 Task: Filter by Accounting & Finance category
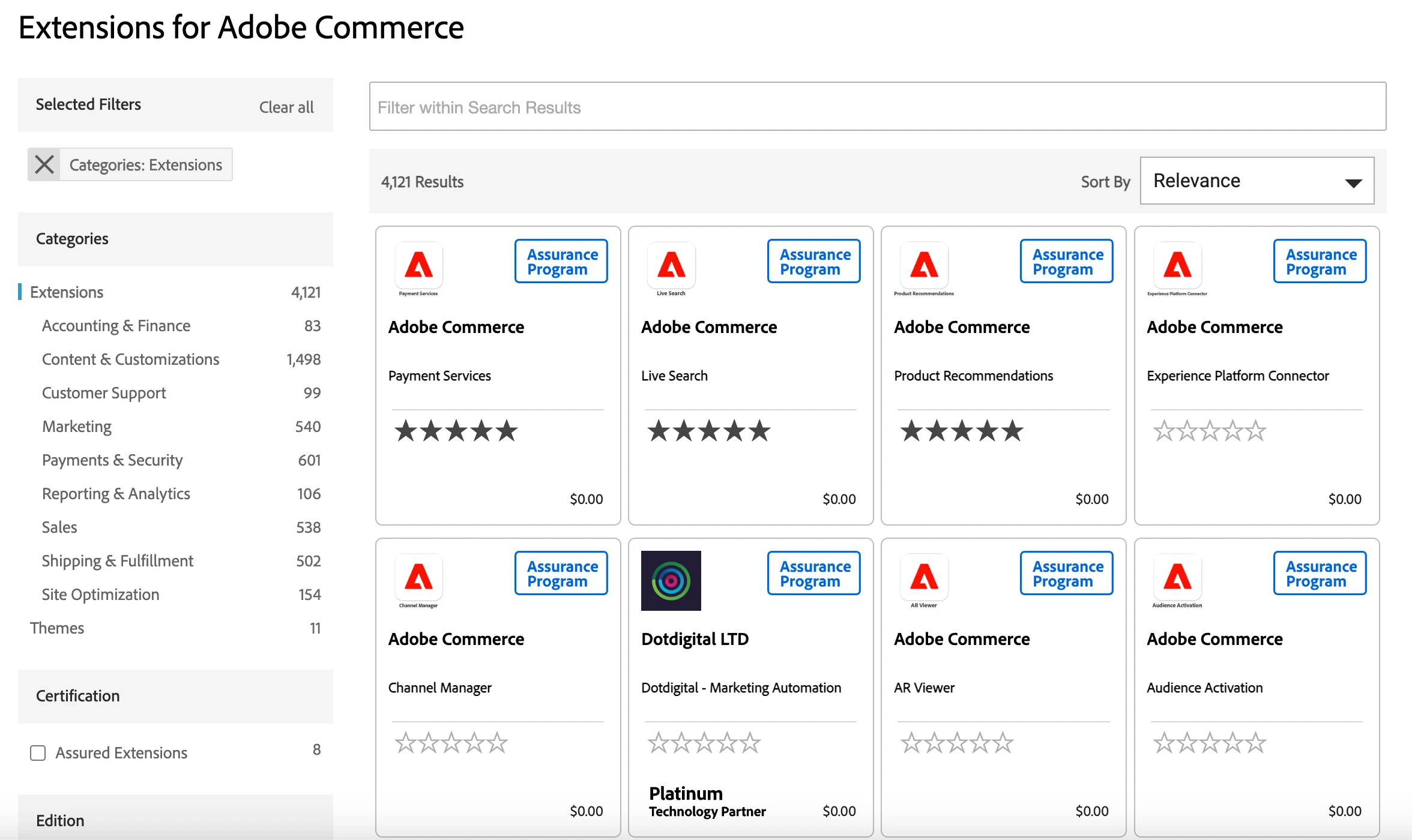pos(116,326)
